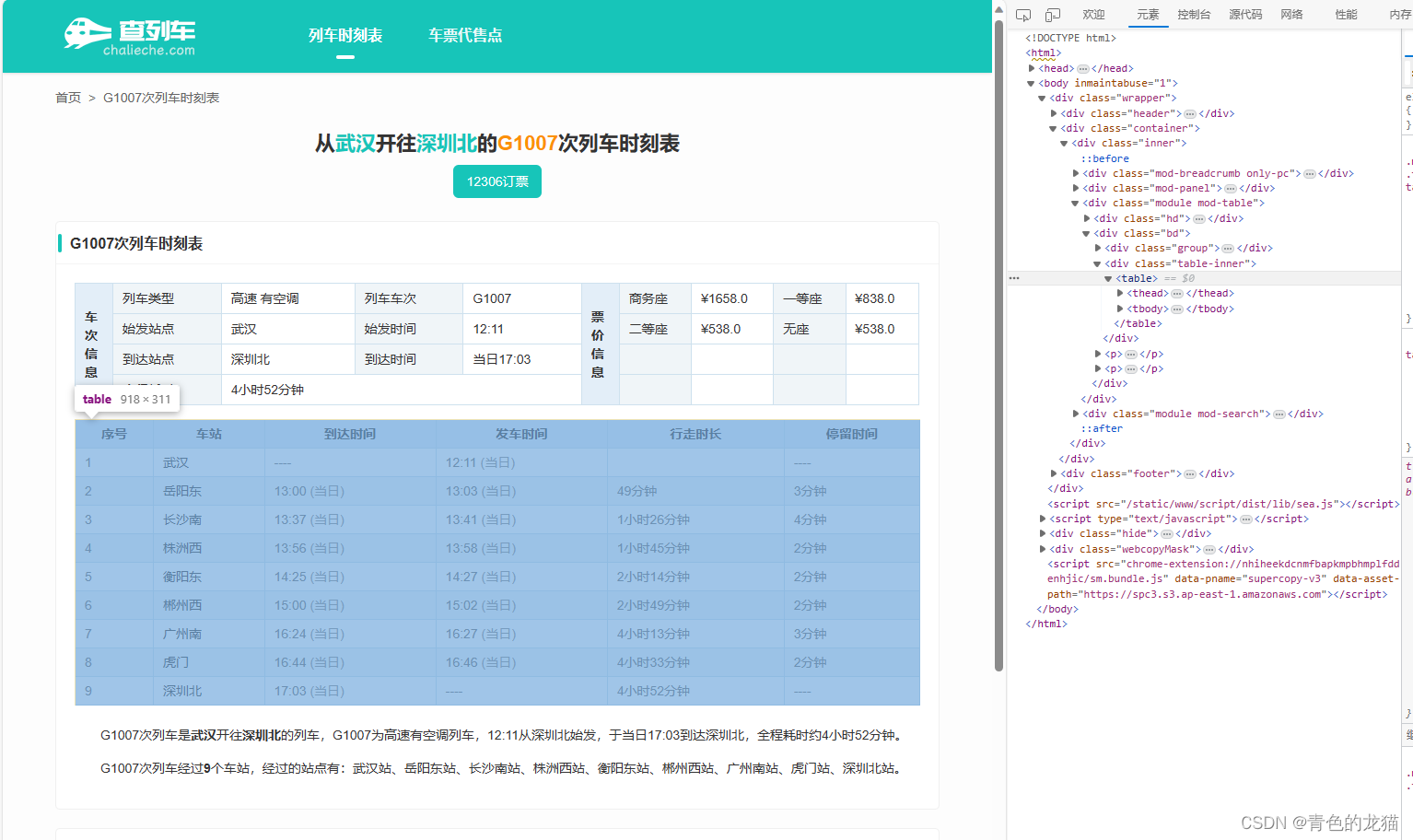
Task: Expand the div class mod-breadcrumb node
Action: click(x=1076, y=173)
